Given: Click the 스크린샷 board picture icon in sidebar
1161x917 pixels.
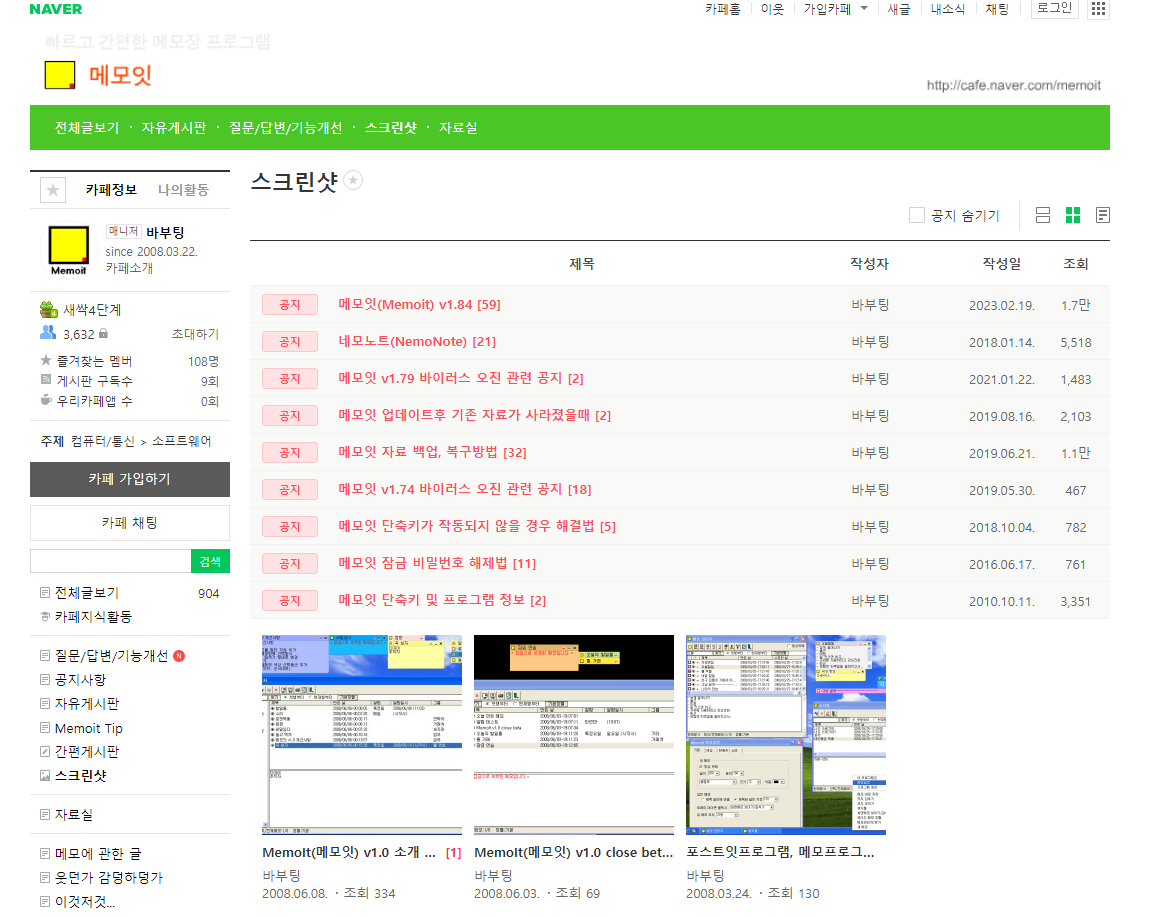Looking at the screenshot, I should [x=45, y=776].
